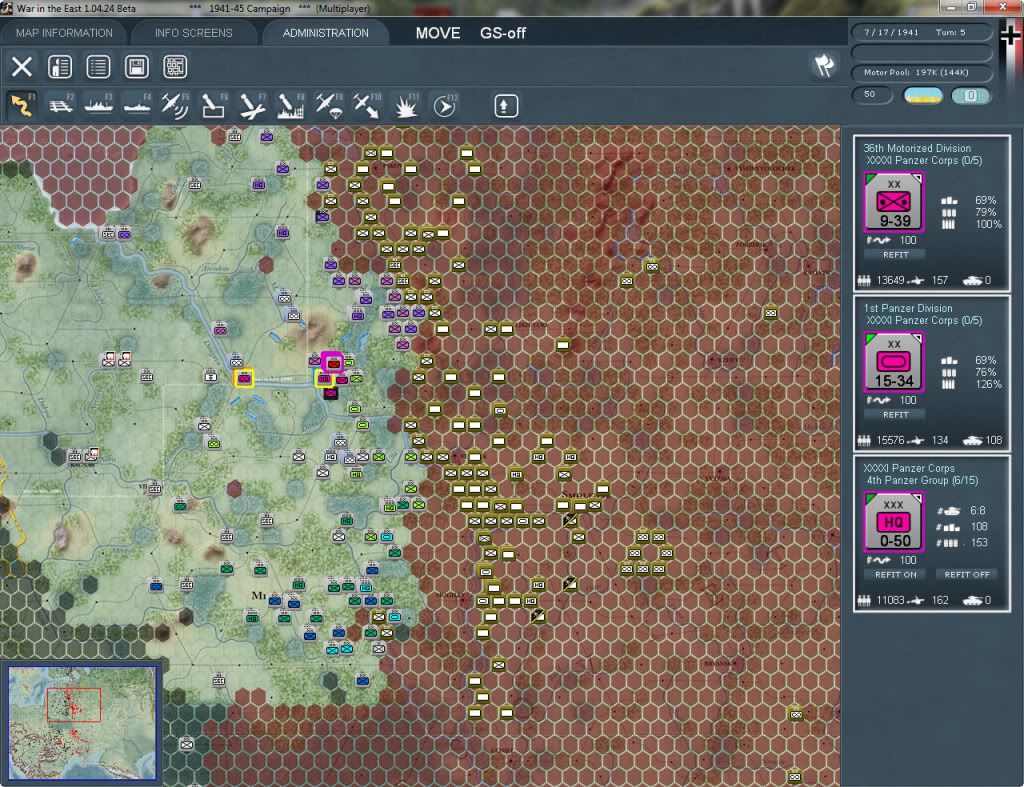Select 36th Motorized Division unit counter
Image resolution: width=1024 pixels, height=787 pixels.
click(x=893, y=202)
